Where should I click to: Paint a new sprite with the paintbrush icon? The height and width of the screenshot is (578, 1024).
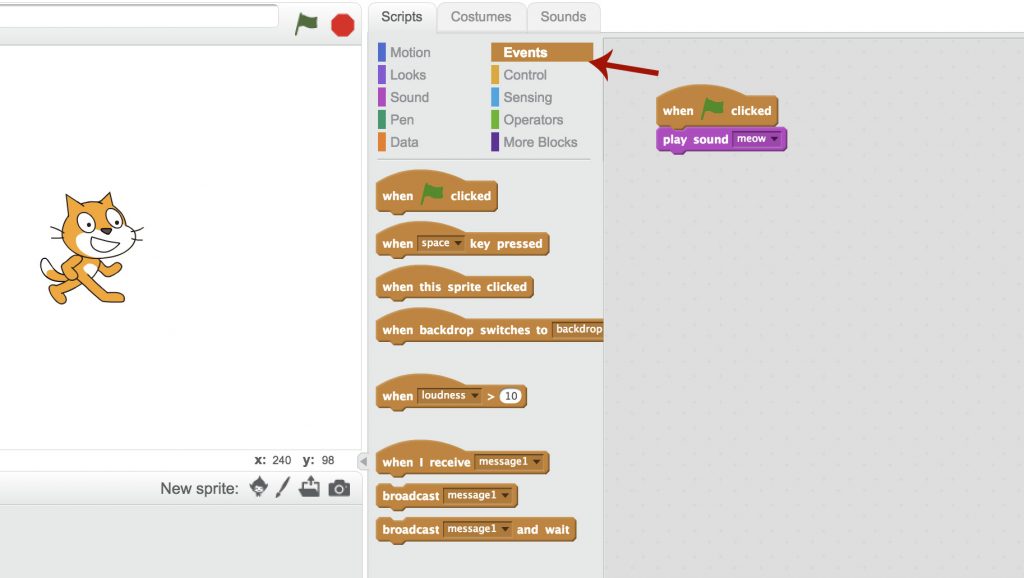click(x=283, y=487)
